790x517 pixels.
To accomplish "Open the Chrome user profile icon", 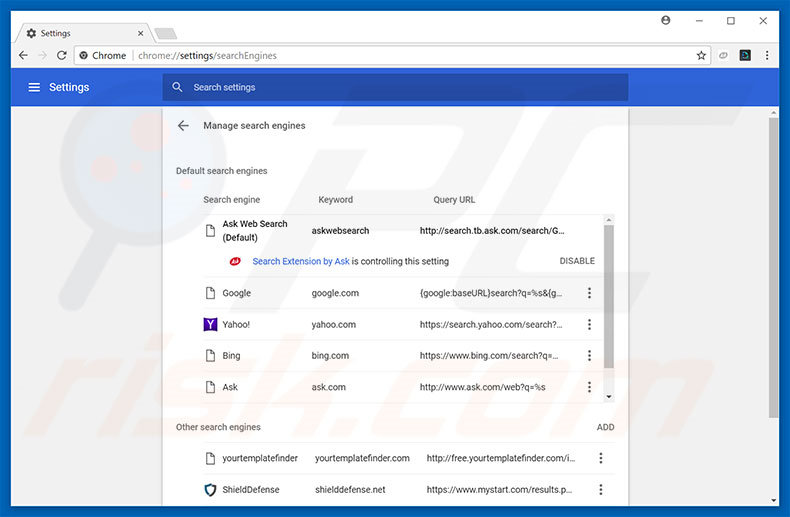I will pyautogui.click(x=666, y=20).
